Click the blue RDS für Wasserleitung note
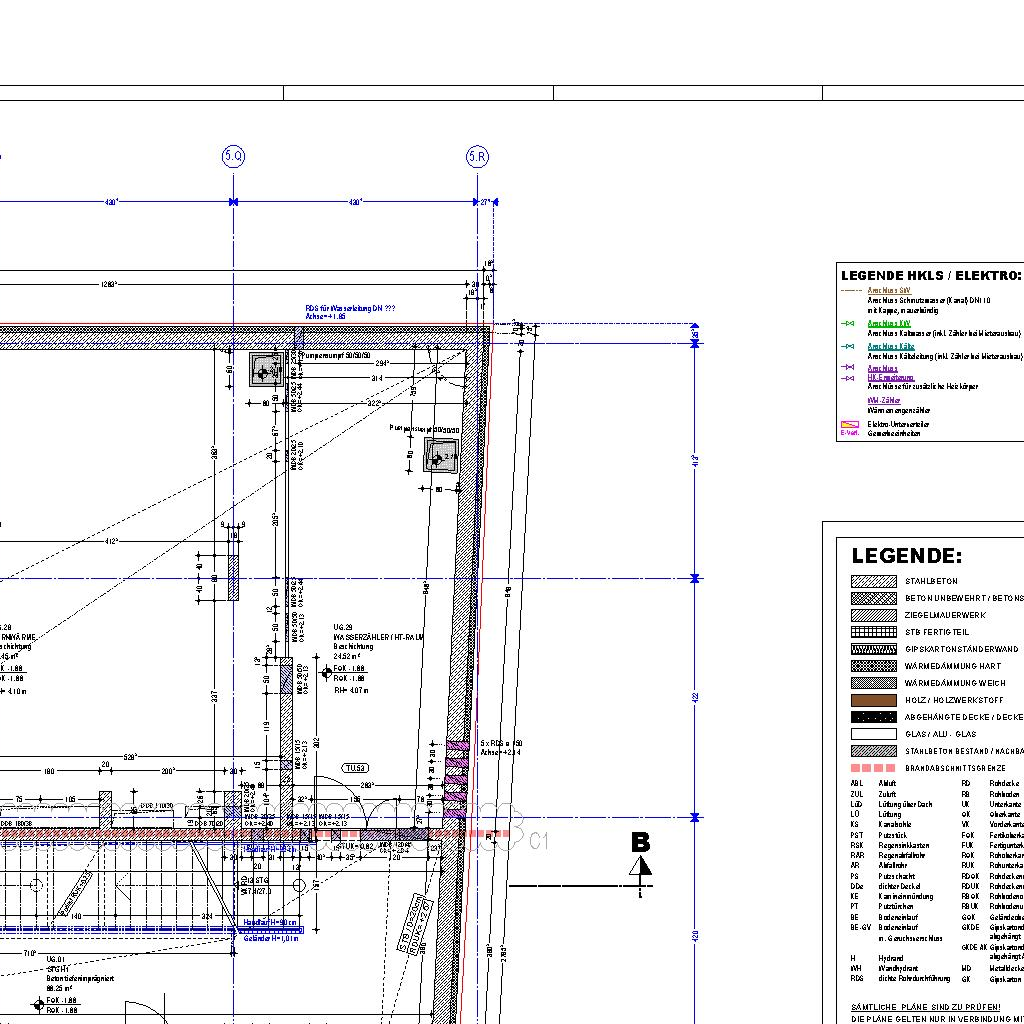1024x1024 pixels. click(x=350, y=312)
